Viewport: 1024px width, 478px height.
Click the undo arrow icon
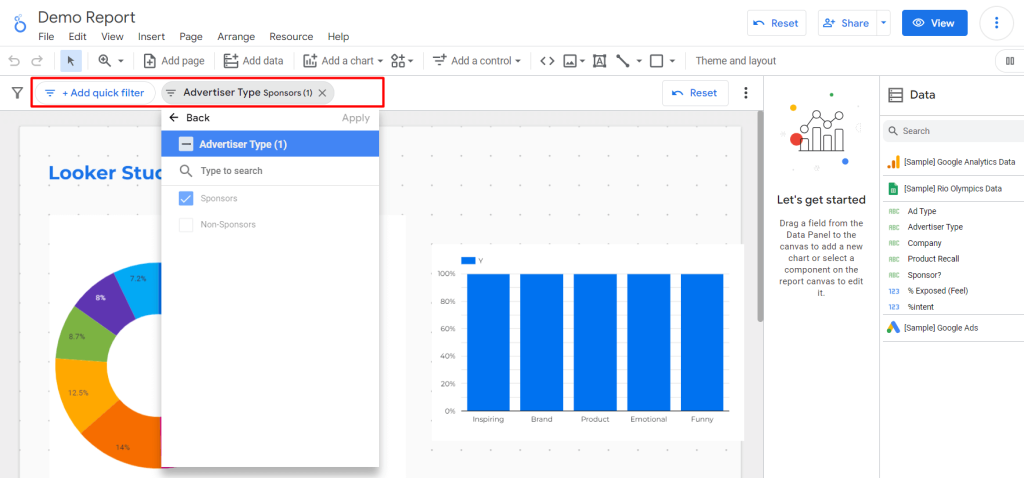(14, 61)
